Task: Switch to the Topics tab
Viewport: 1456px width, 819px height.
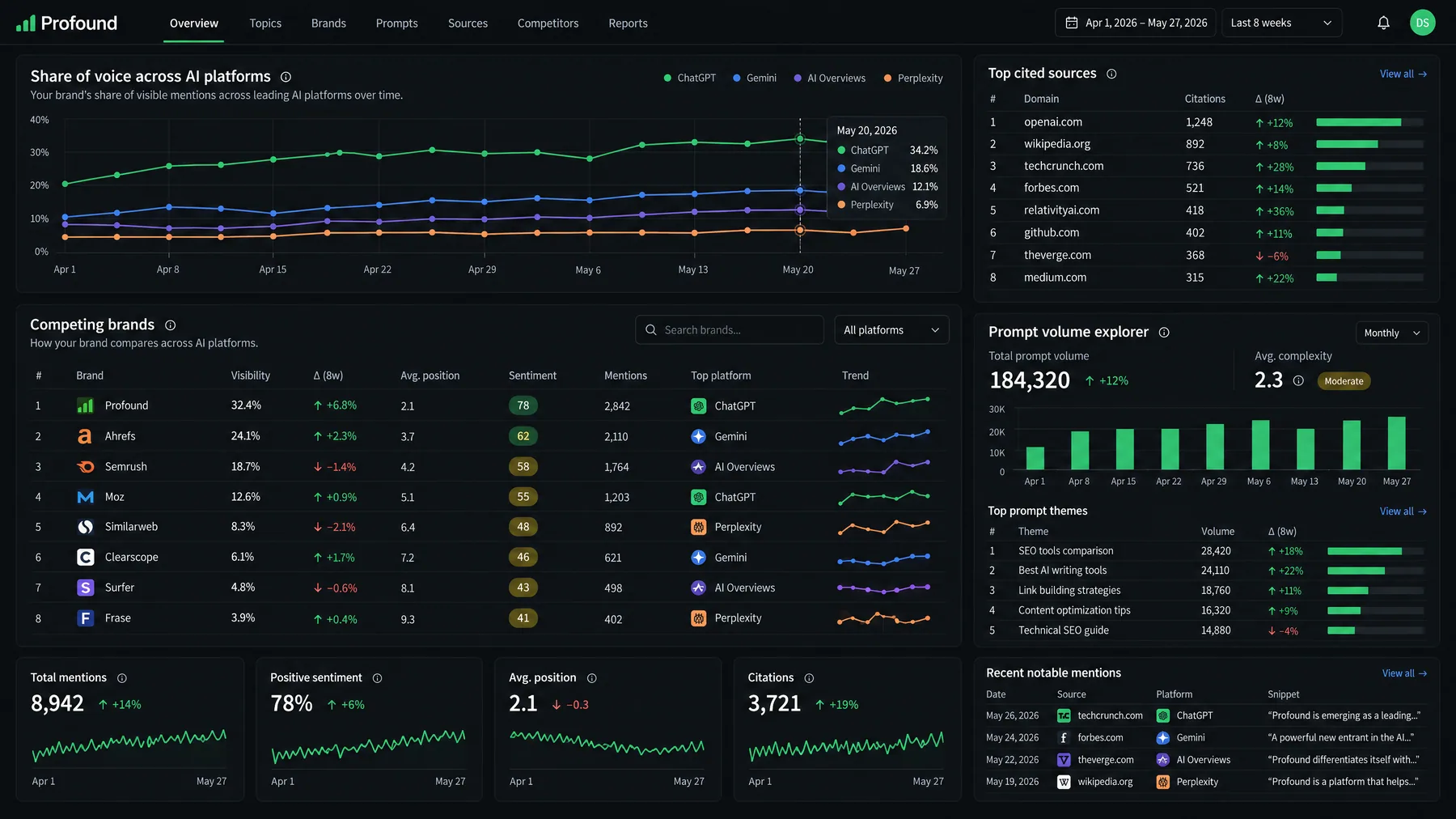Action: [265, 23]
